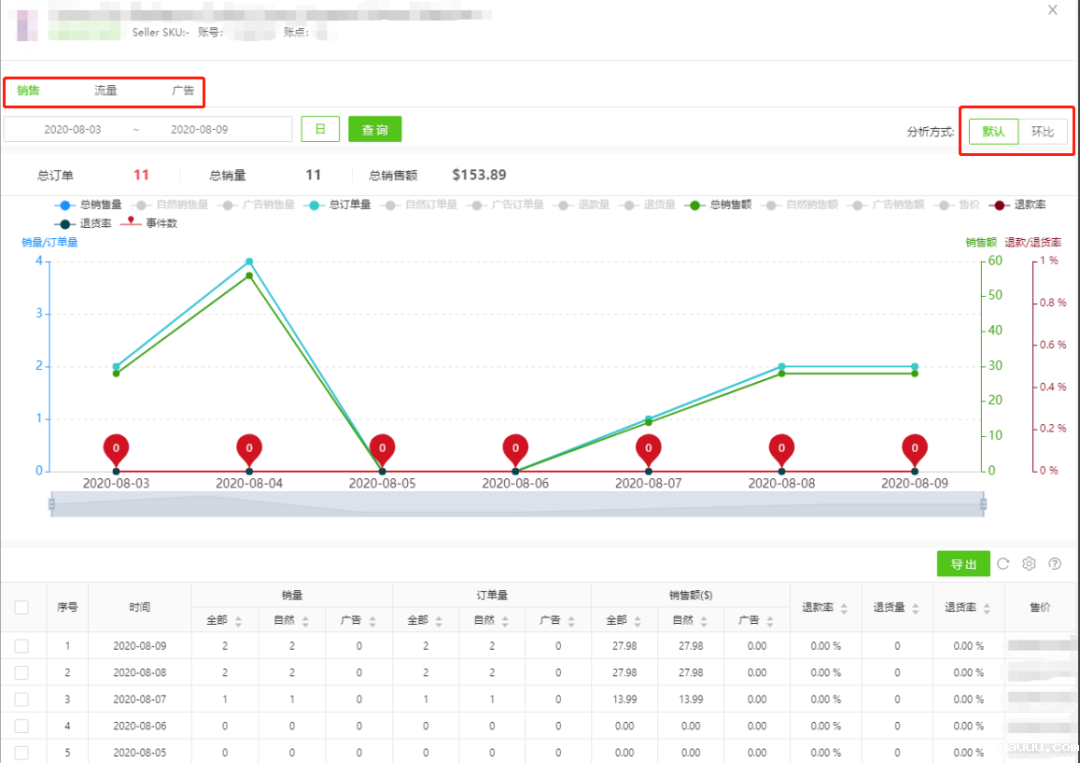1080x763 pixels.
Task: Click the green 查询 button
Action: 375,130
